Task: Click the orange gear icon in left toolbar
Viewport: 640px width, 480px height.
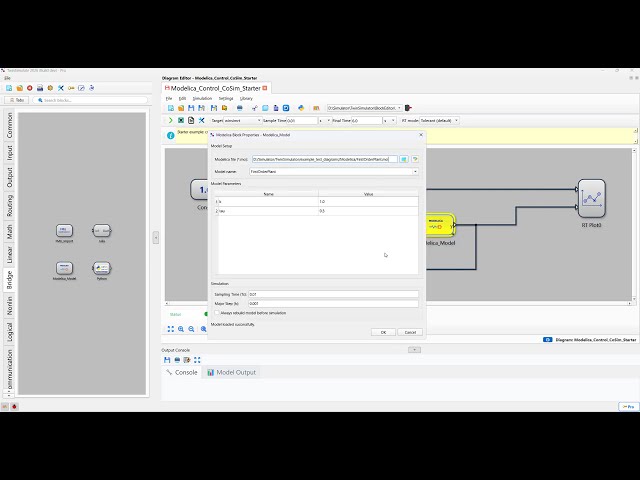Action: click(x=50, y=88)
